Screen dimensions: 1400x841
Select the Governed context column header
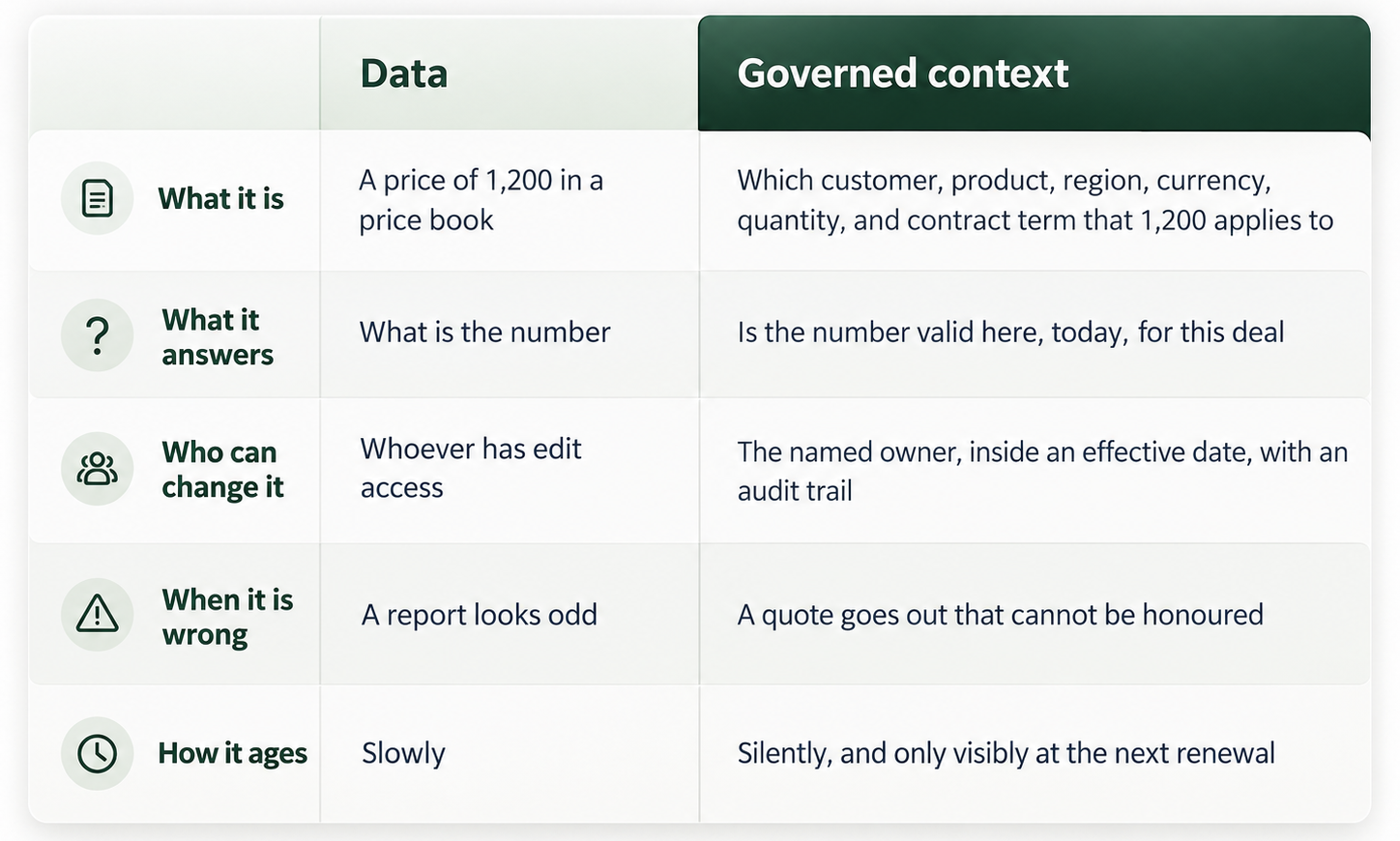click(x=902, y=73)
